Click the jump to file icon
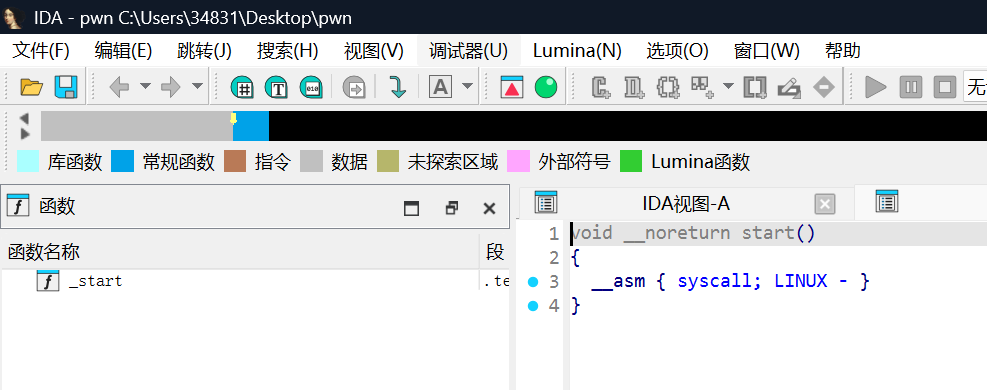 (354, 87)
